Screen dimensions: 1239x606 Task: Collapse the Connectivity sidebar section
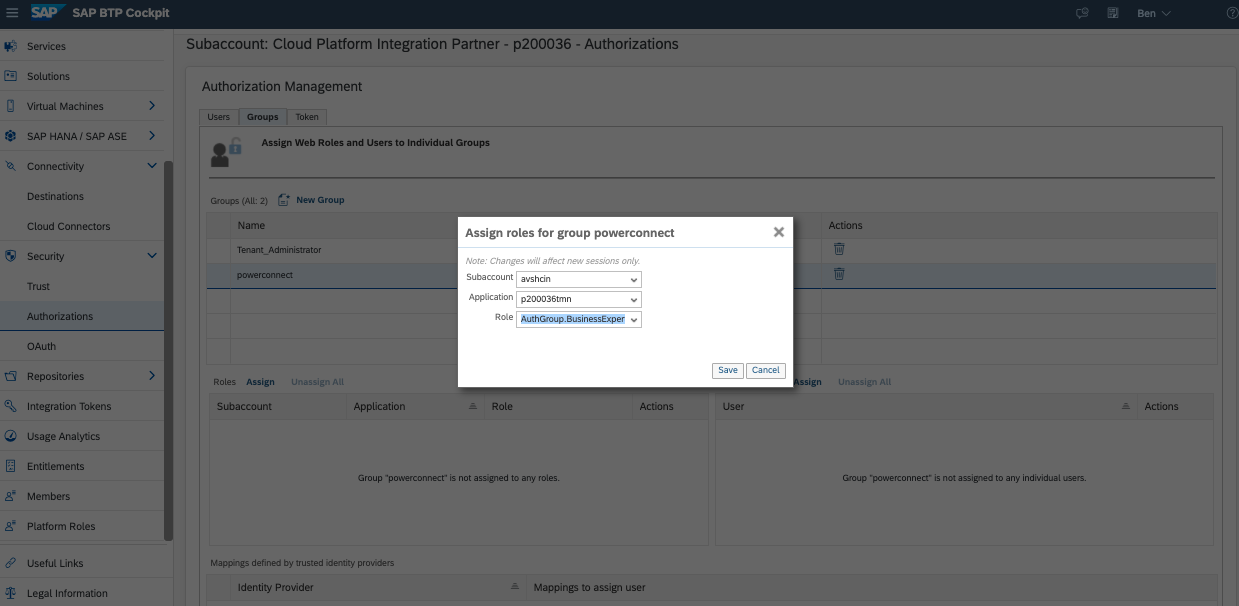(152, 165)
